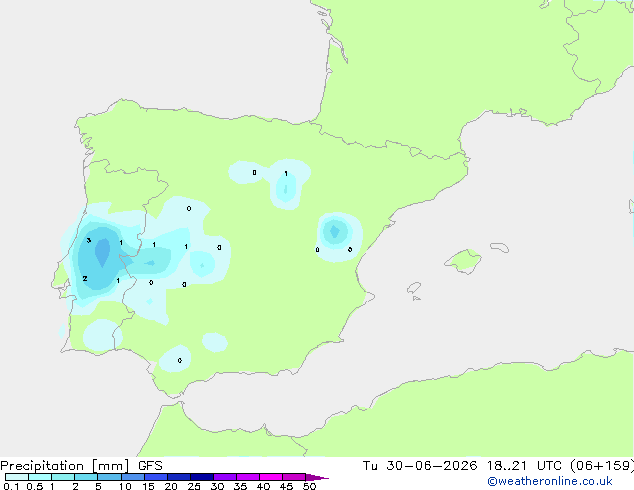Open the weatheronline.co.uk link
This screenshot has height=490, width=634.
click(x=549, y=481)
